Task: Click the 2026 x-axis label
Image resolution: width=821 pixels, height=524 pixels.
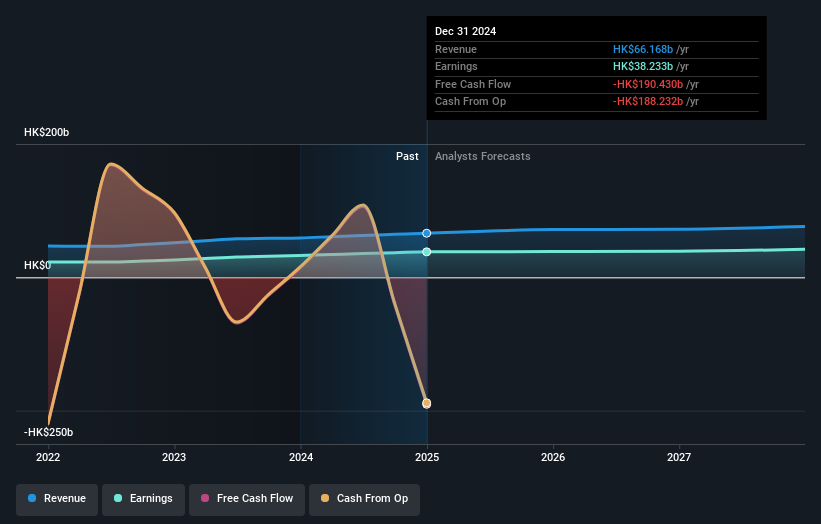Action: (553, 458)
